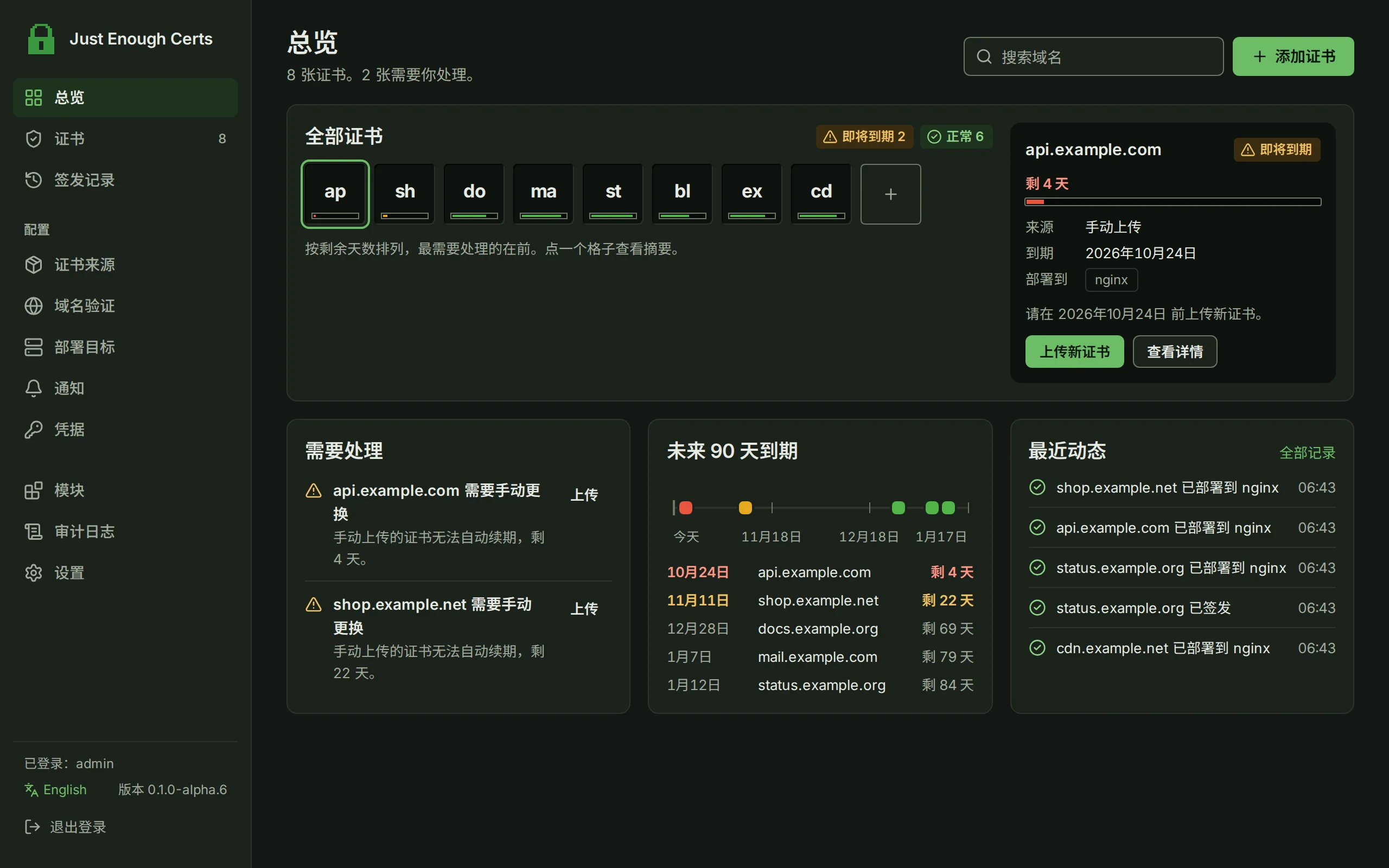Select the bl certificate tile

[x=683, y=194]
